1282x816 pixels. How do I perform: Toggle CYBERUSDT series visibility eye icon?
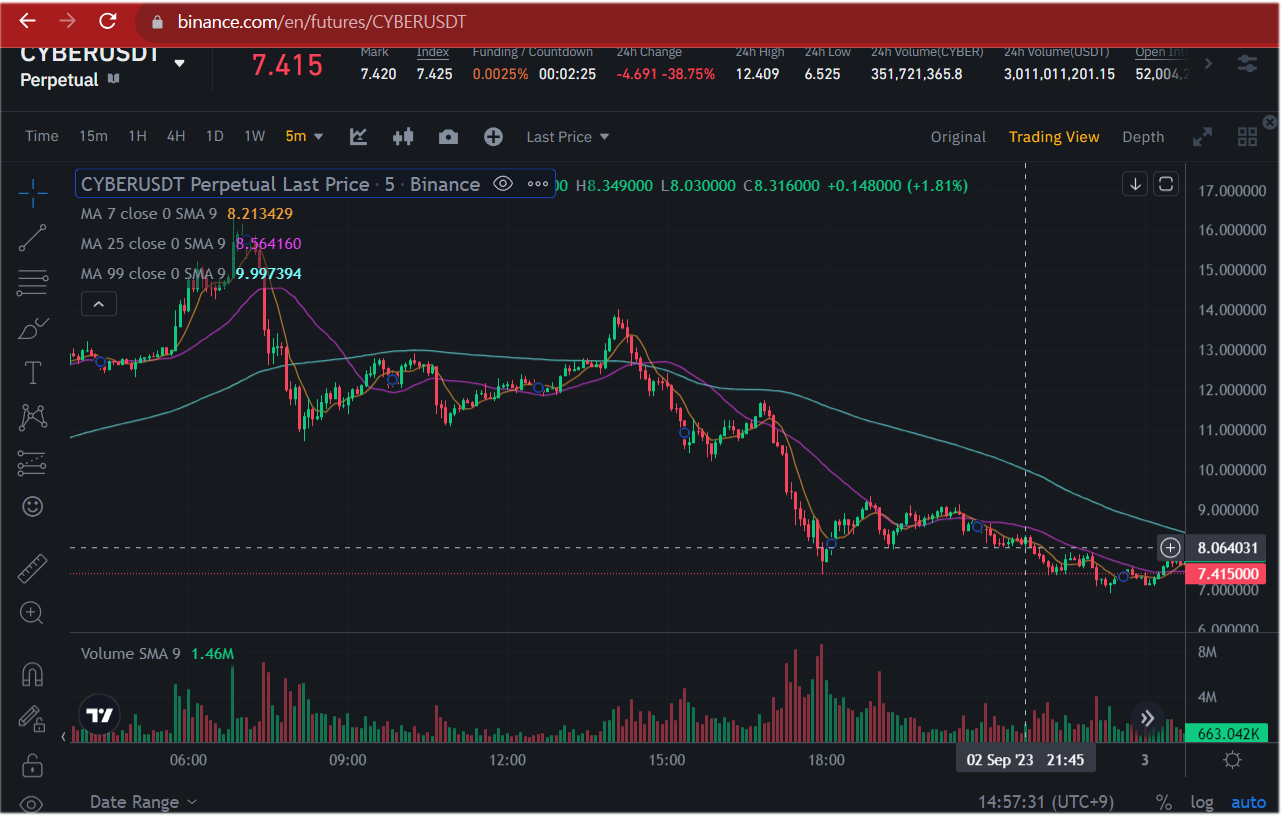tap(503, 184)
